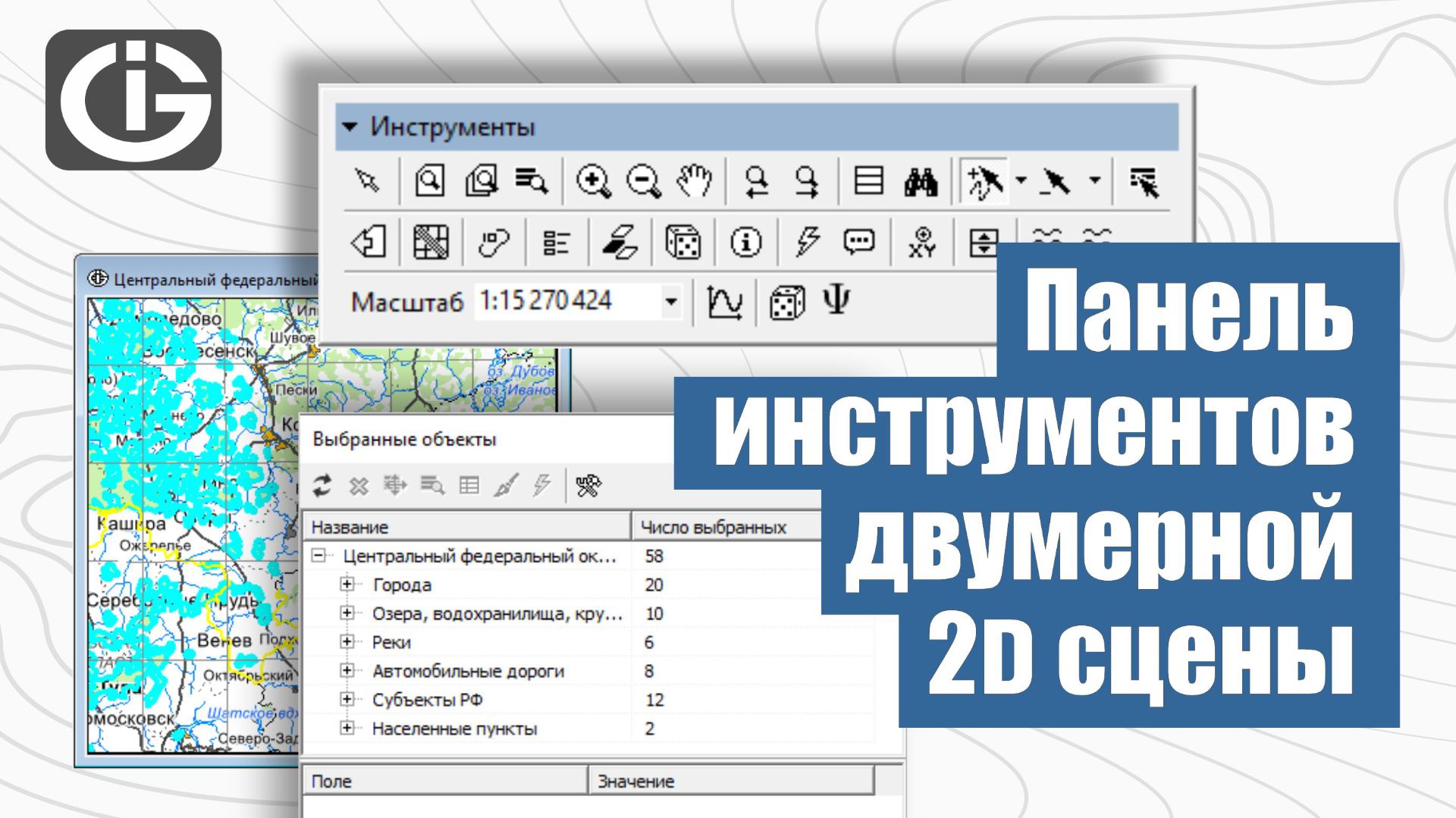Activate the zoom out magnifier tool
This screenshot has width=1456, height=818.
coord(644,182)
